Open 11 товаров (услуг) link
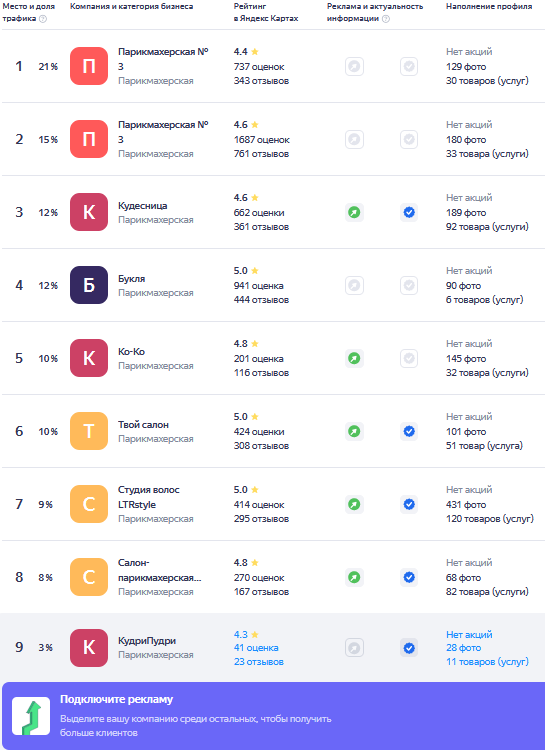This screenshot has height=750, width=545. tap(487, 662)
